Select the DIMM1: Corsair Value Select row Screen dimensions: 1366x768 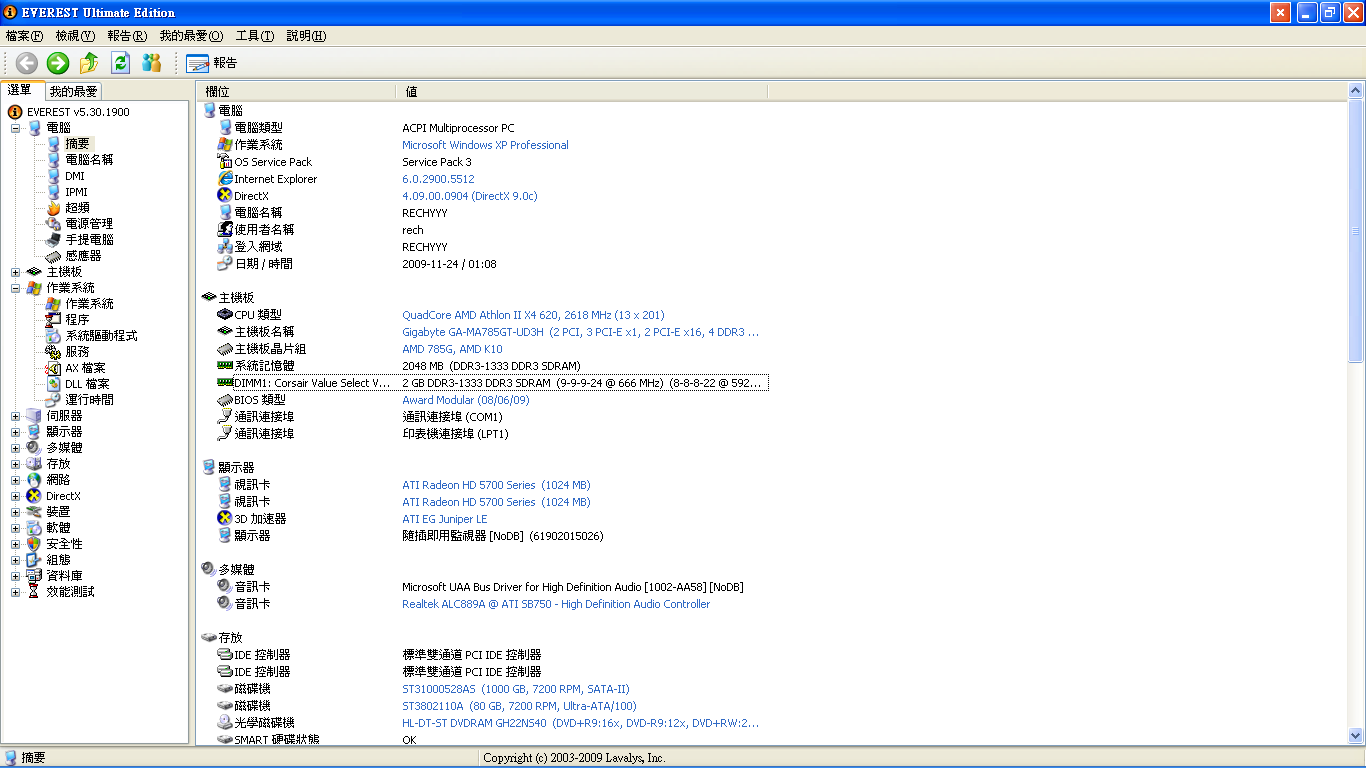pos(492,383)
